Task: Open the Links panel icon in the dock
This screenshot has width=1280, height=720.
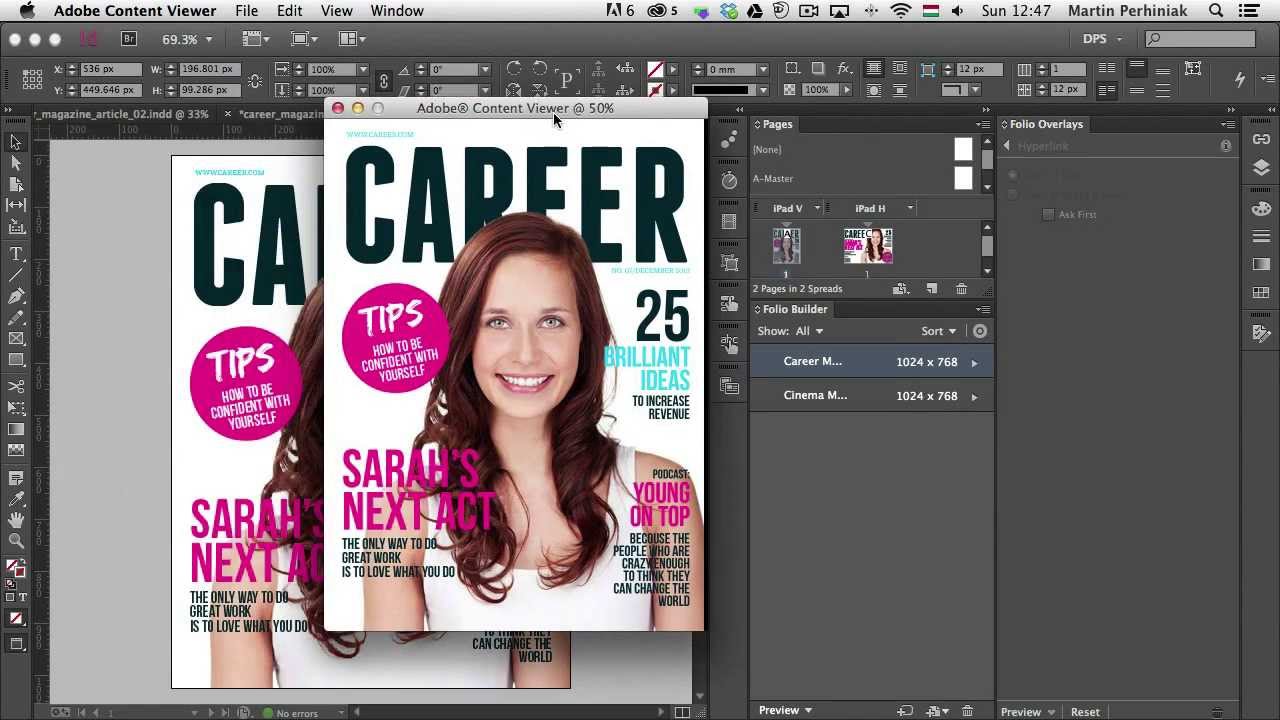Action: click(x=1261, y=139)
